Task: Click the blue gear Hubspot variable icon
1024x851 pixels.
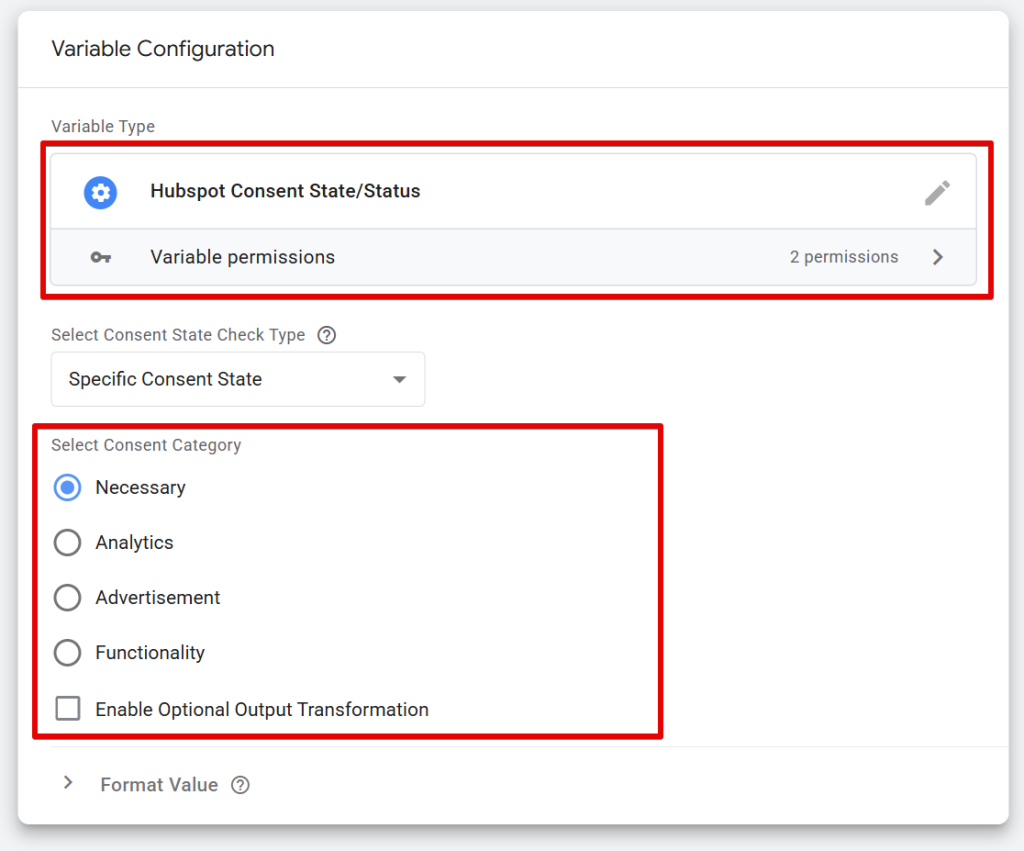Action: coord(100,193)
